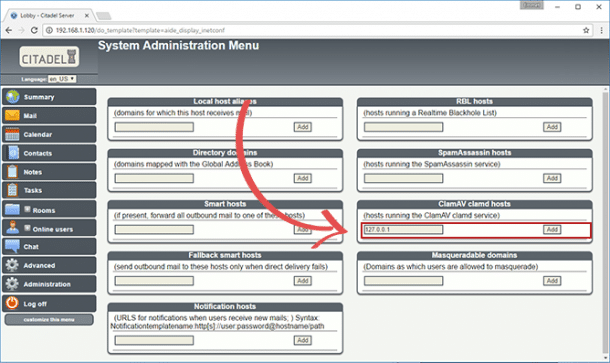Click Add in ClamAV clamd hosts
Viewport: 610px width, 363px height.
coord(552,230)
